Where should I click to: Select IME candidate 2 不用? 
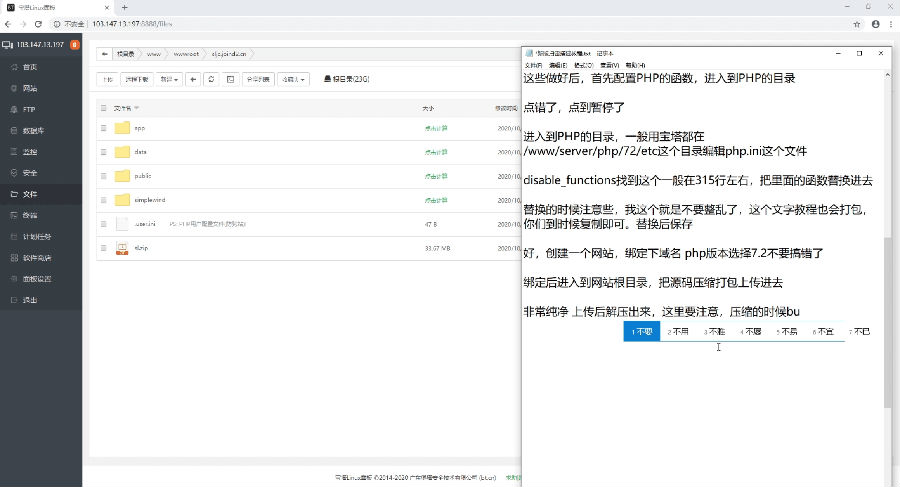(x=678, y=331)
